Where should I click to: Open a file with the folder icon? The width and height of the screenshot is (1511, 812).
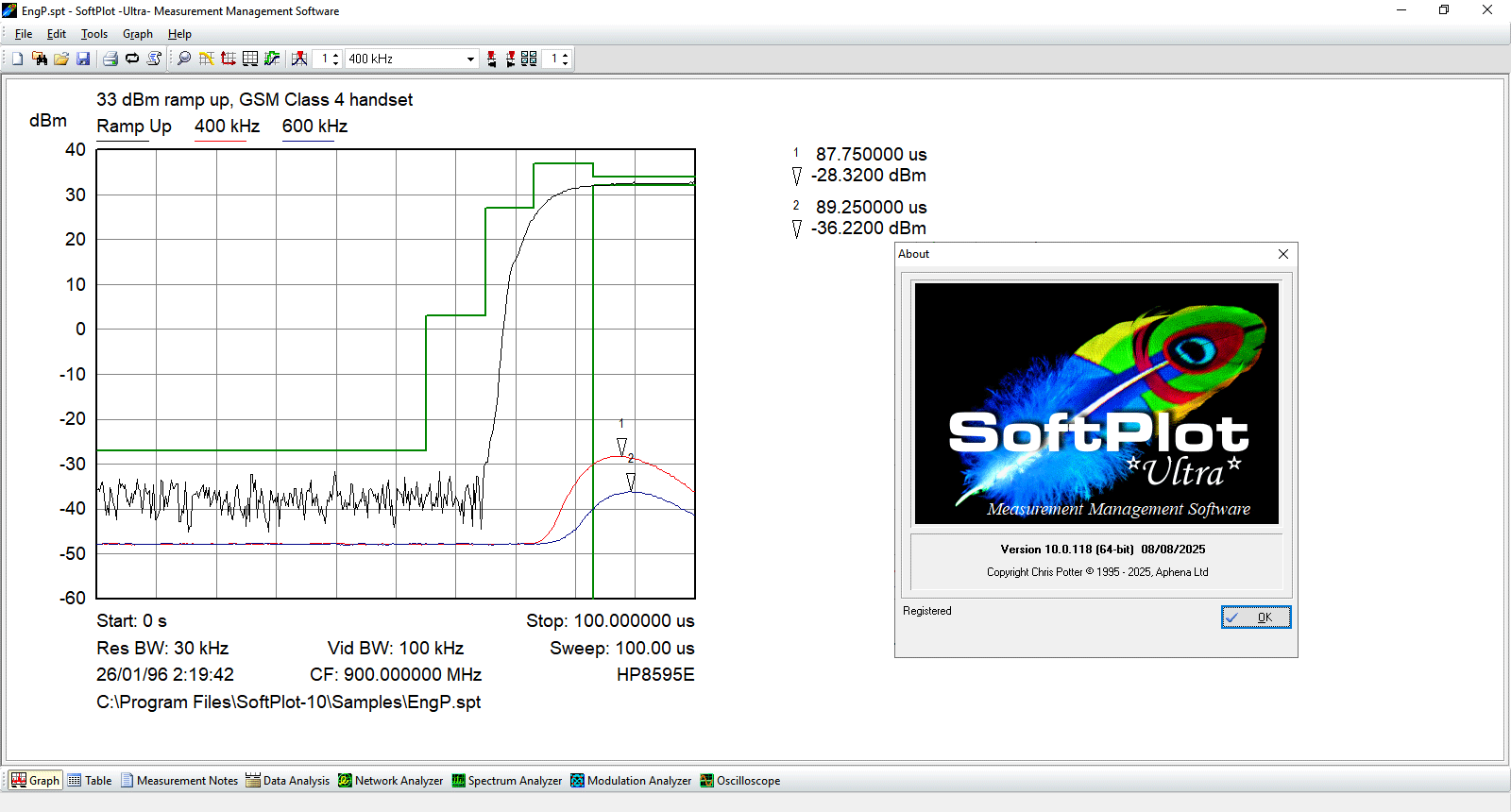(61, 59)
